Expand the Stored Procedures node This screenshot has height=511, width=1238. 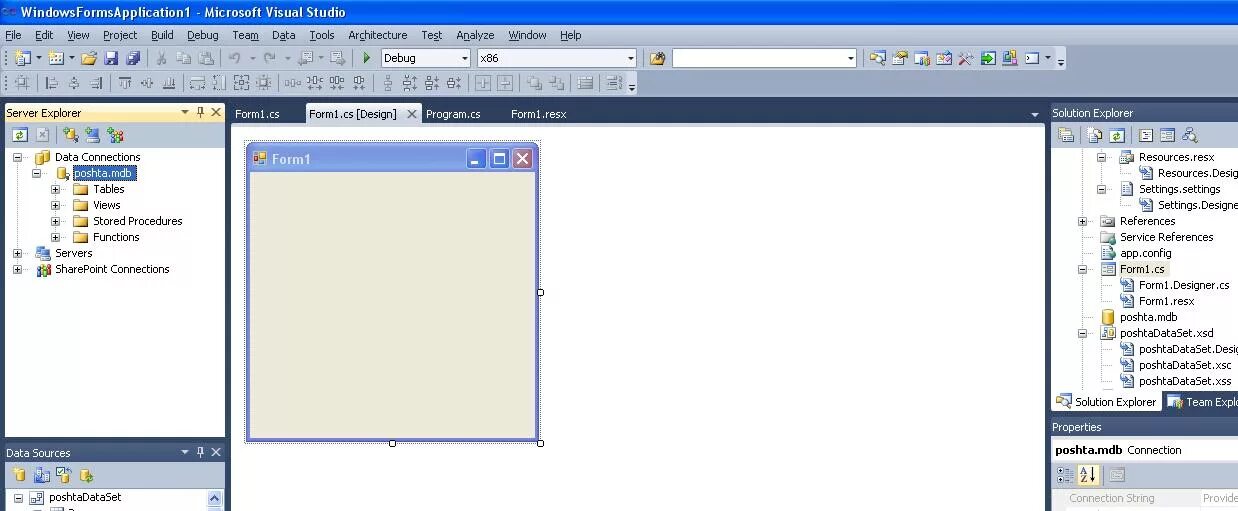tap(56, 221)
